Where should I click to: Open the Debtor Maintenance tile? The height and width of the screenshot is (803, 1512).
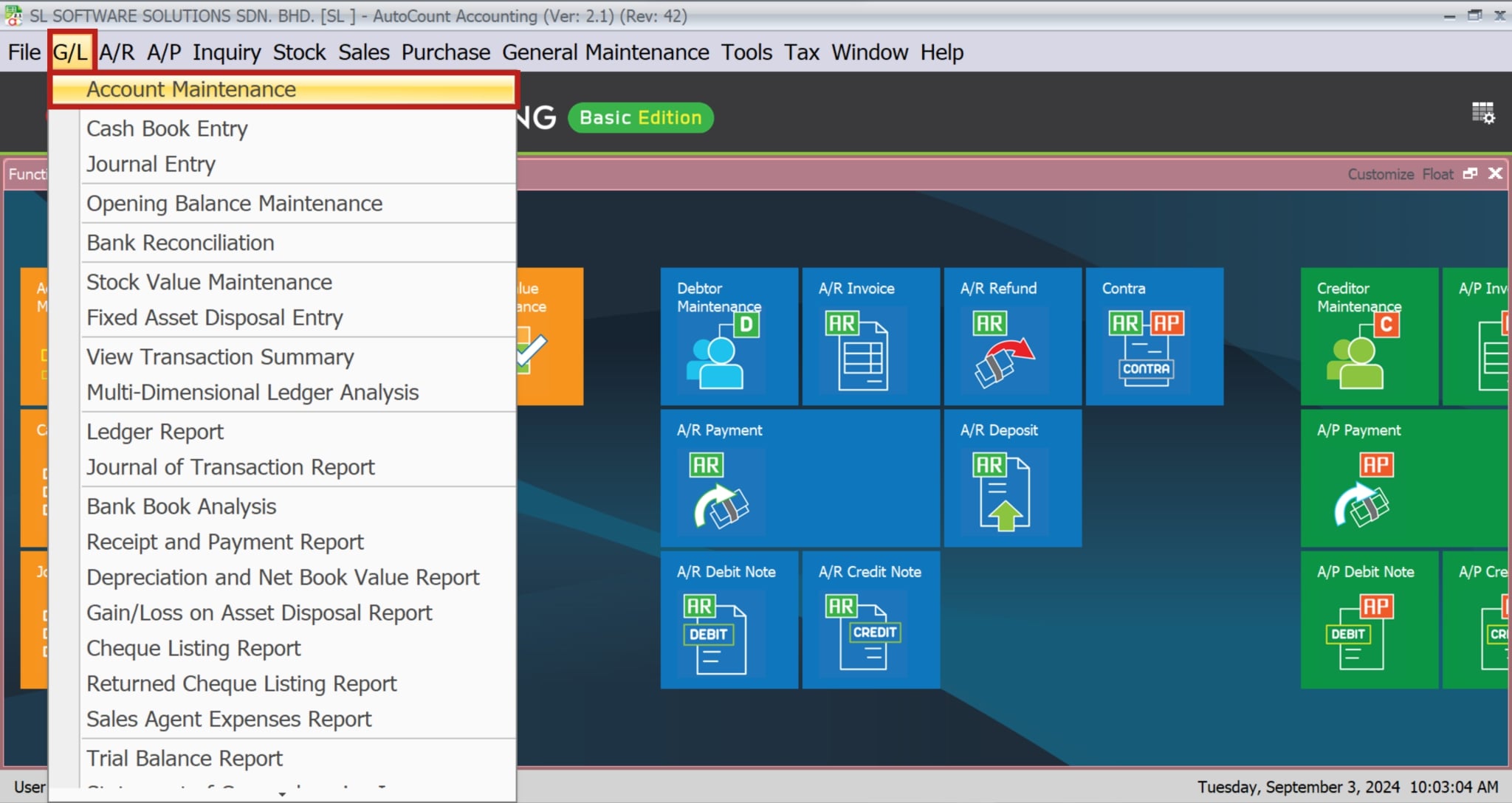(728, 337)
